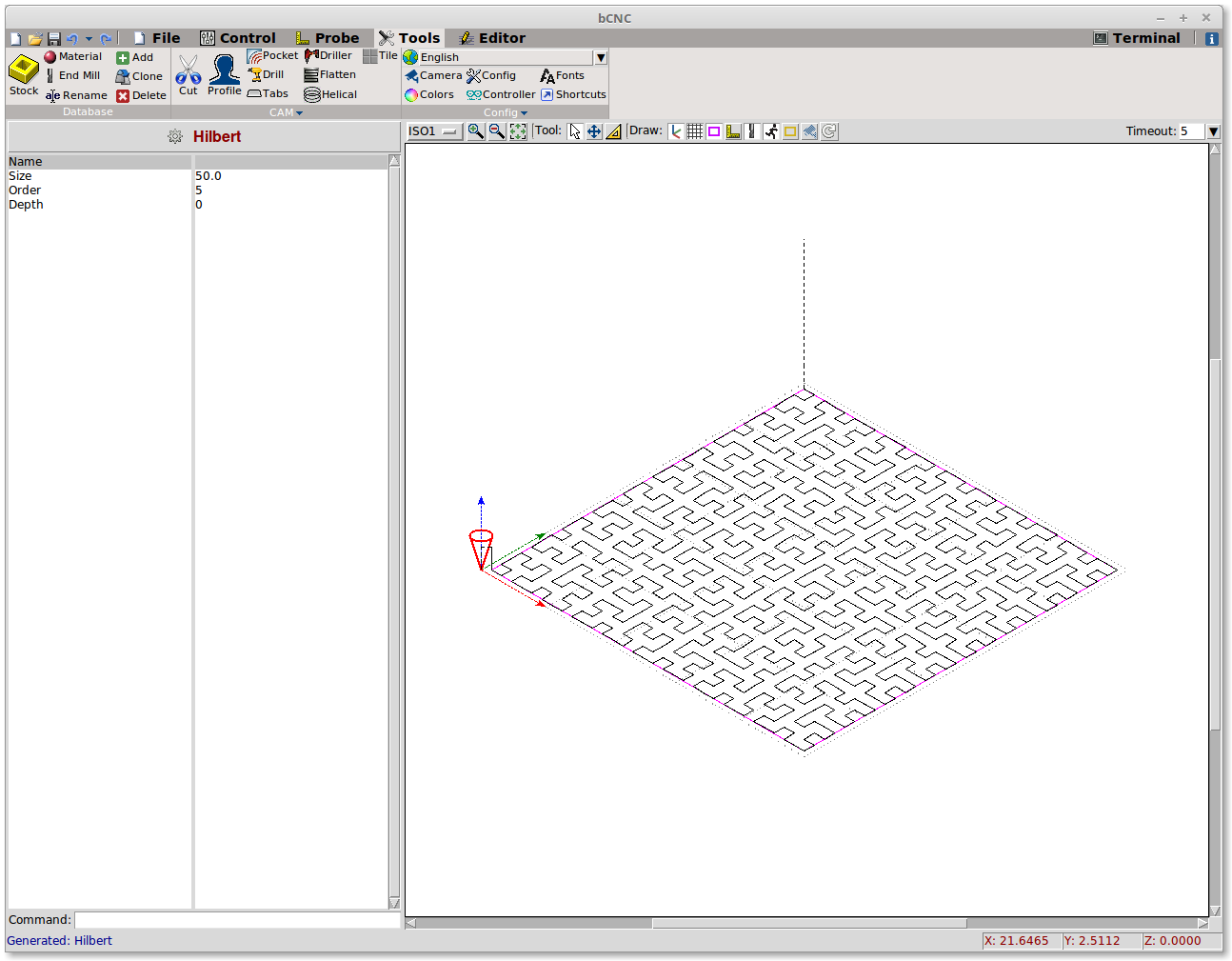The image size is (1232, 961).
Task: Click the Command input field
Action: coord(236,920)
